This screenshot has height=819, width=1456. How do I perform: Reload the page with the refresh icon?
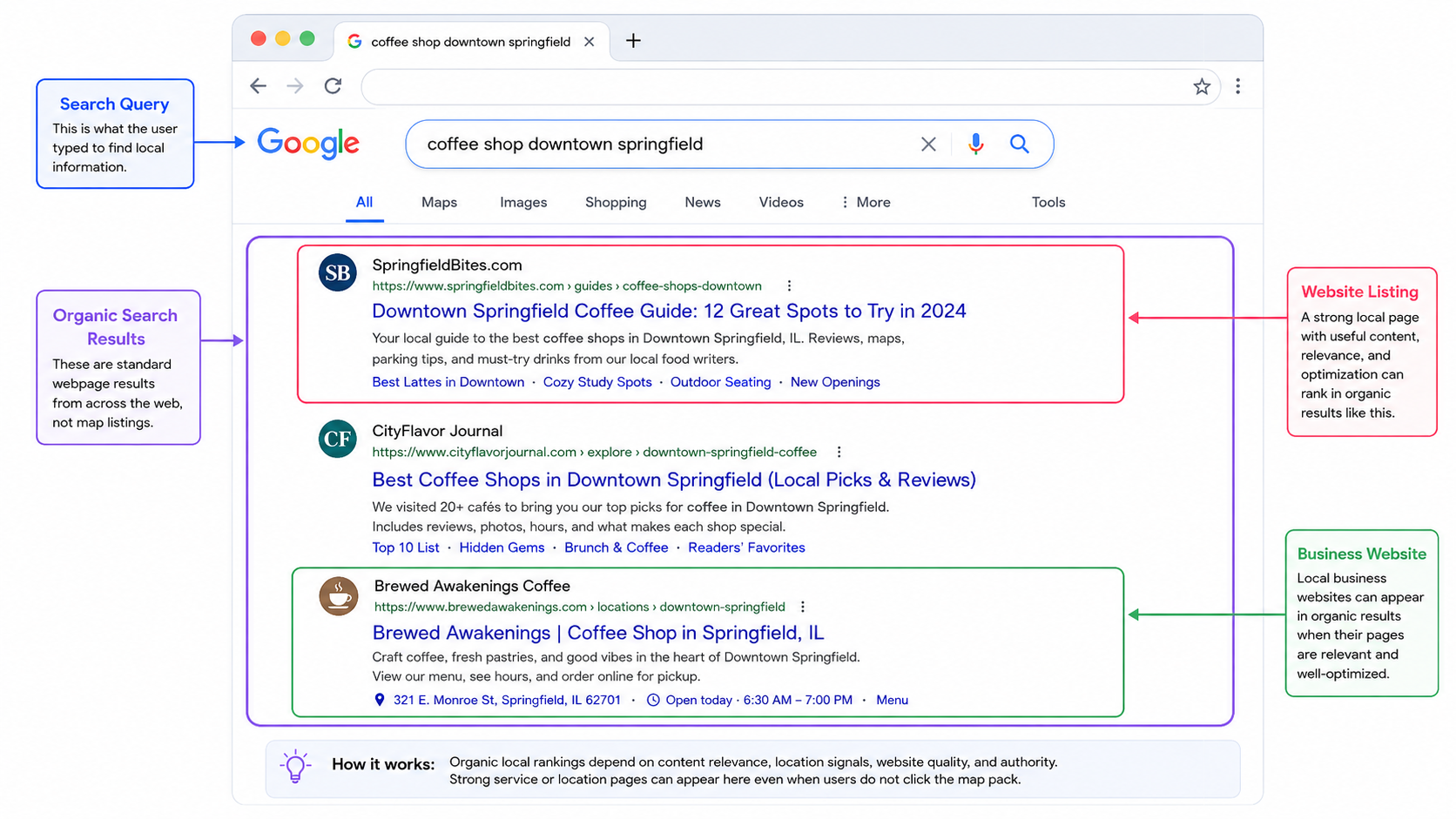point(333,86)
